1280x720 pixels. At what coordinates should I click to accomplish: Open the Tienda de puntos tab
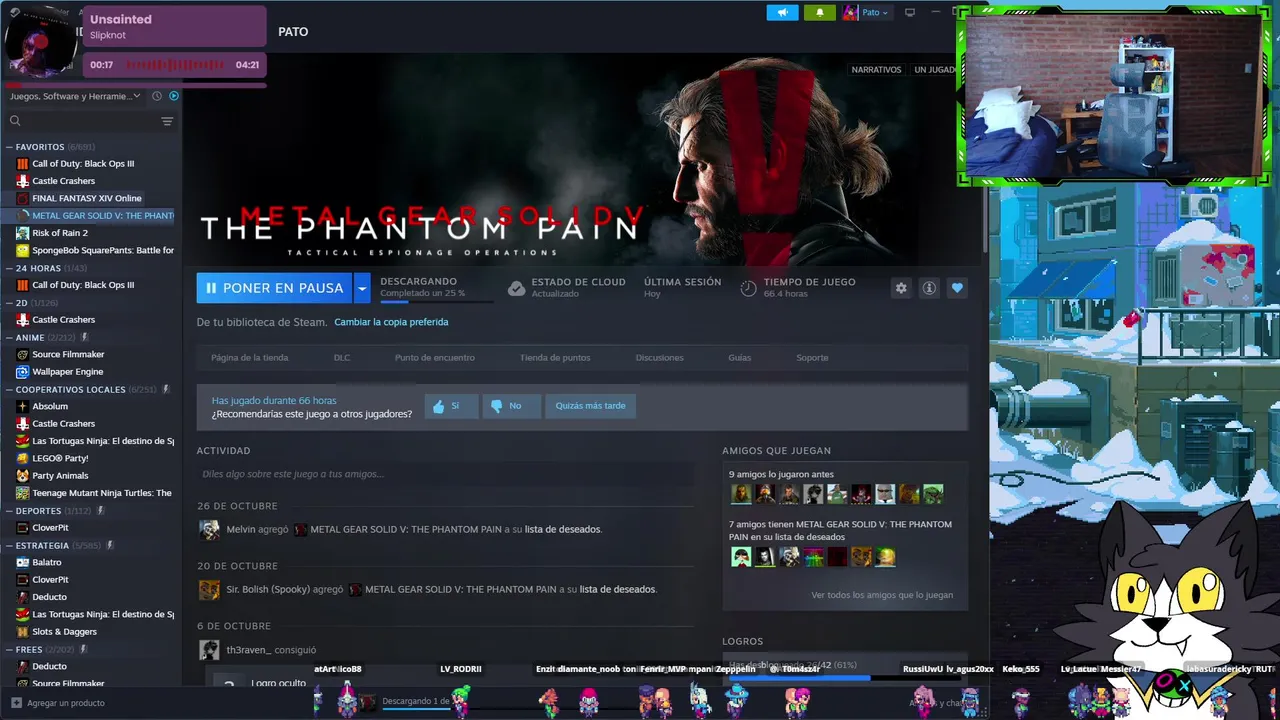click(555, 358)
